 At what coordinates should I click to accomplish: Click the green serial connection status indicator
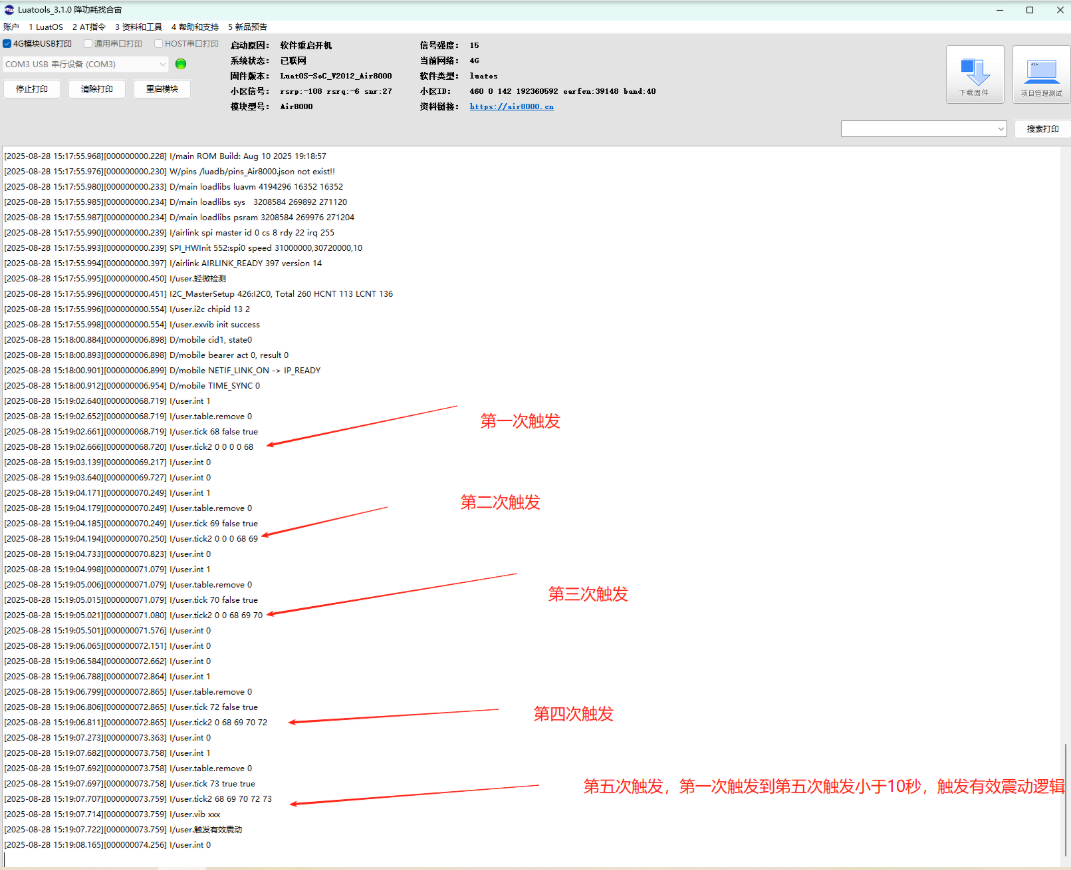[182, 62]
